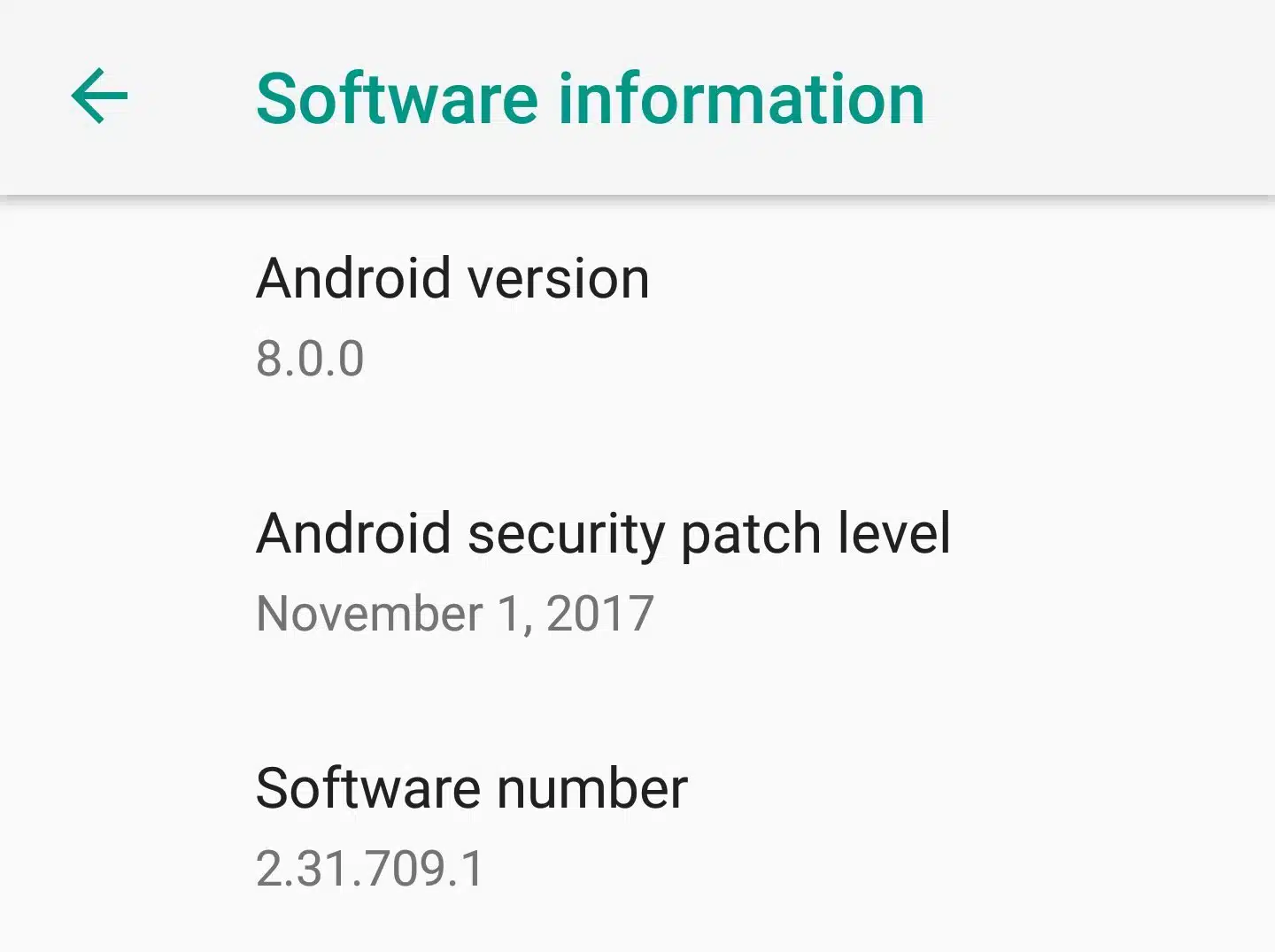Choose the last list item, Software number
Image resolution: width=1275 pixels, height=952 pixels.
pyautogui.click(x=637, y=828)
